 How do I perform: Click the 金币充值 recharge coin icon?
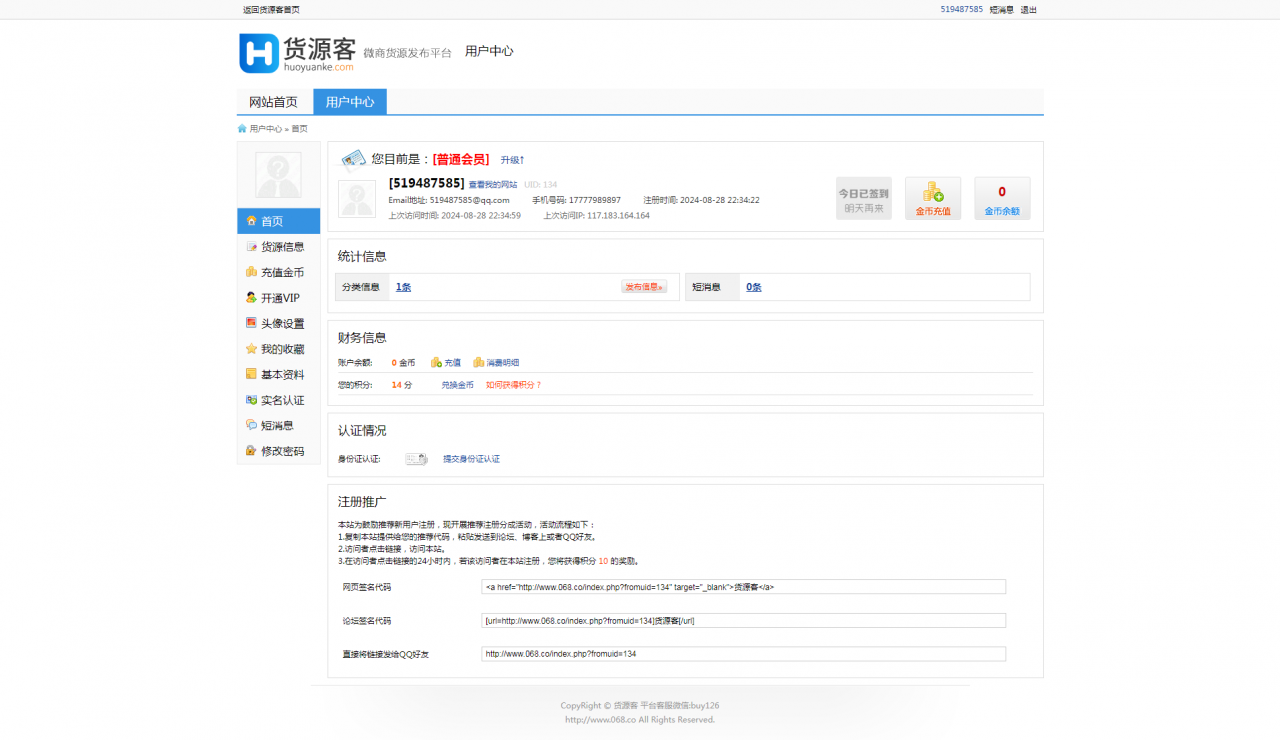tap(932, 198)
